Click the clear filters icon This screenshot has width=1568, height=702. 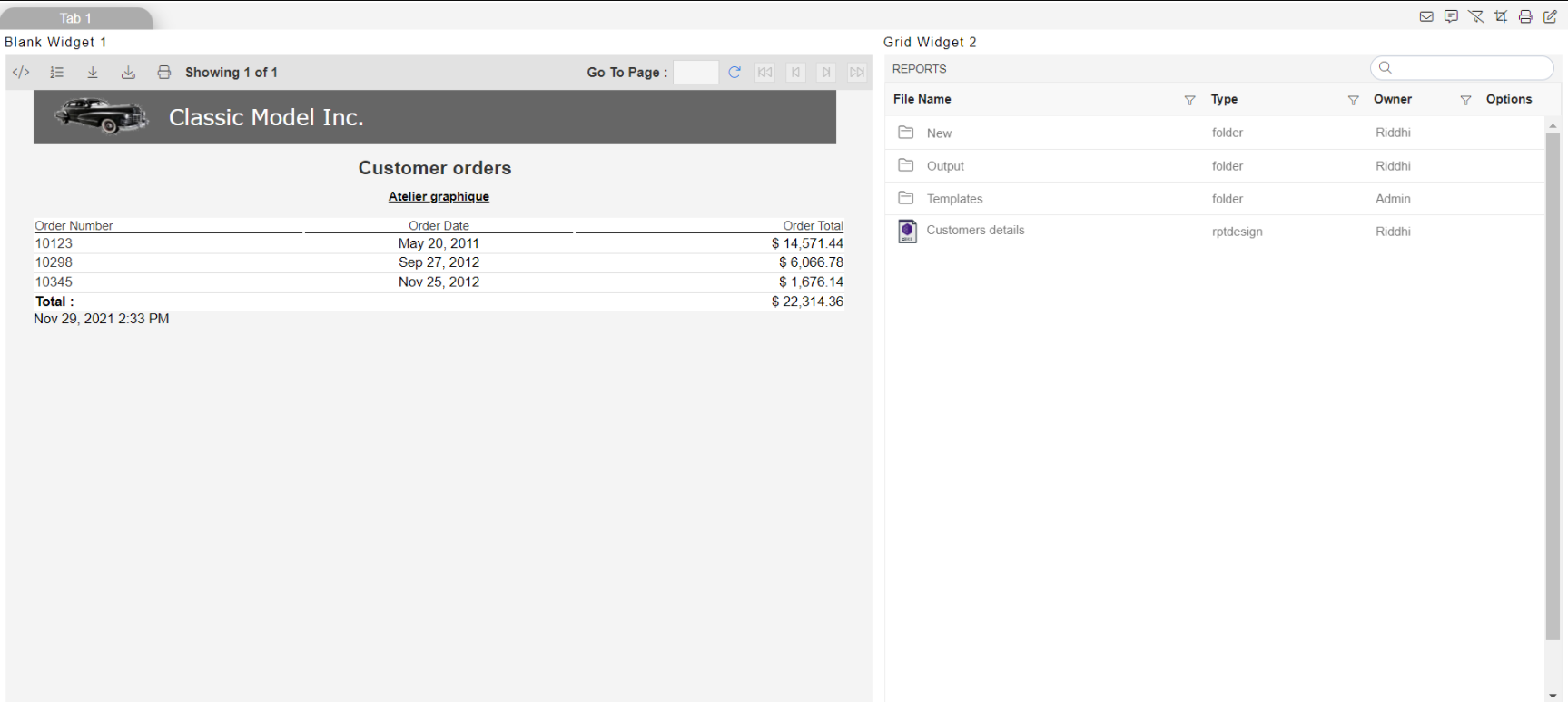(1476, 16)
